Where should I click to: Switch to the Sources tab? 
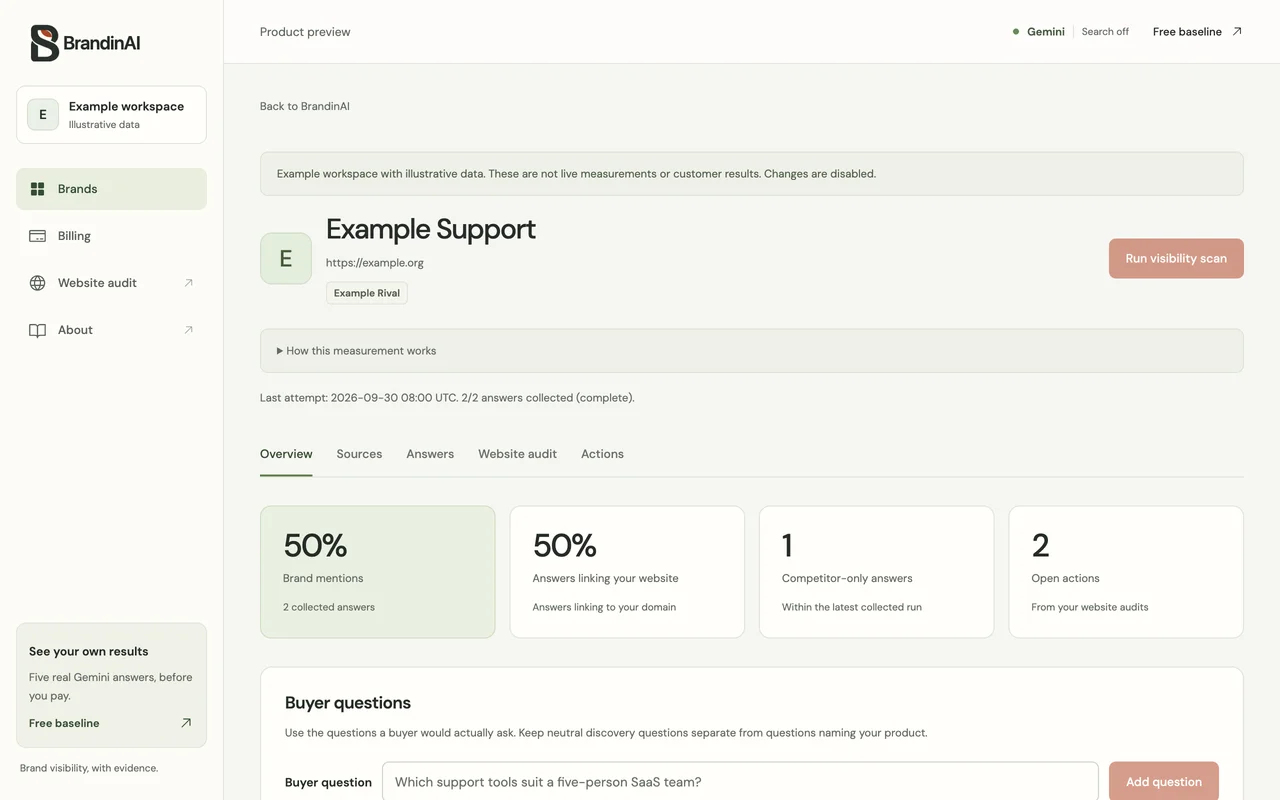[x=359, y=454]
